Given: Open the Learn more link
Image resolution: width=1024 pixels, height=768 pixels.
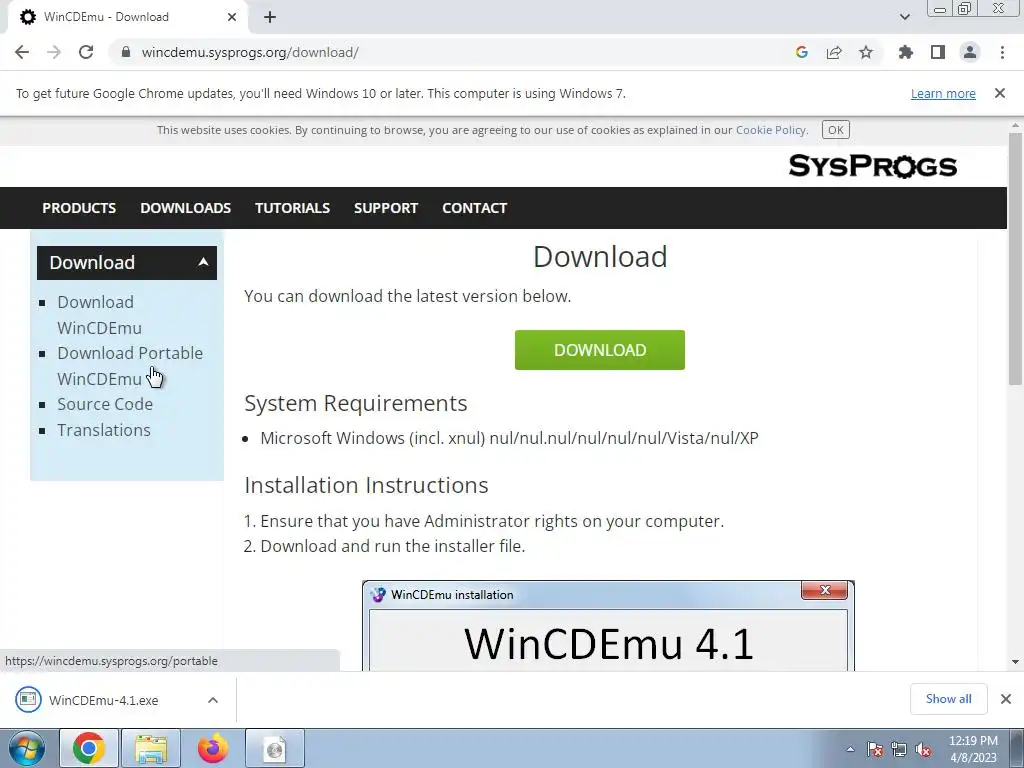Looking at the screenshot, I should pos(943,93).
